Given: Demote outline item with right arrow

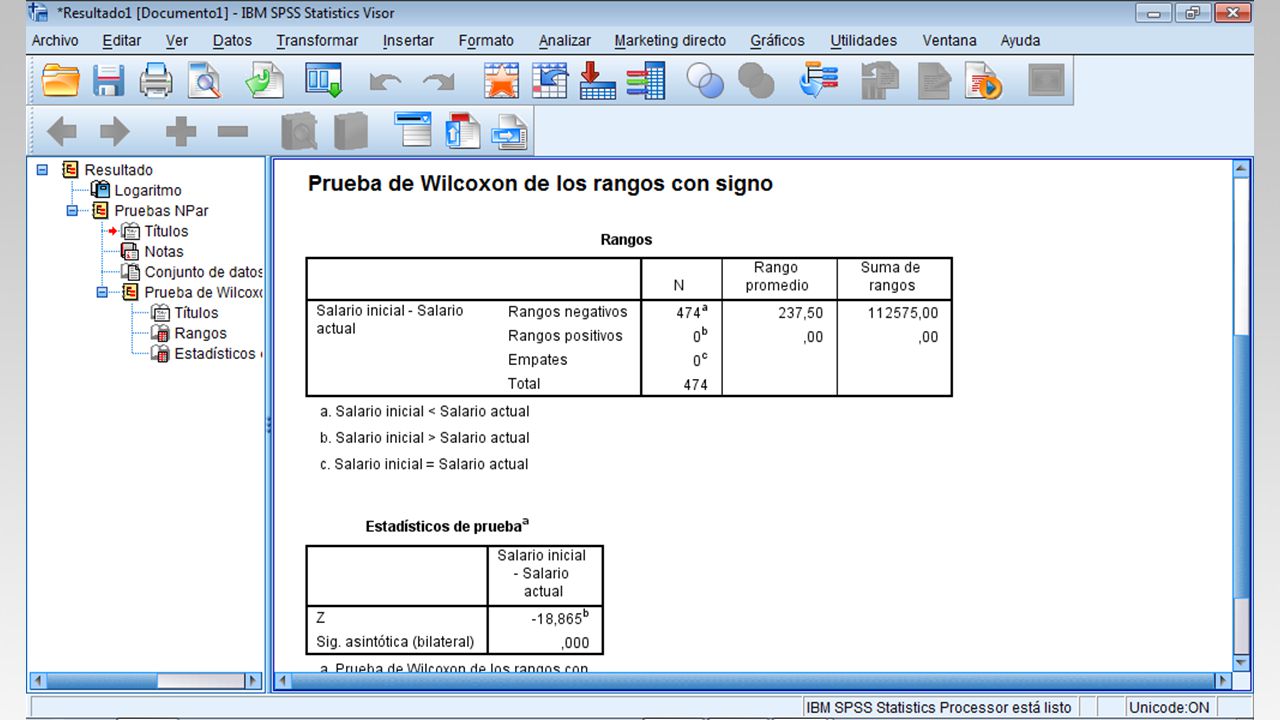Looking at the screenshot, I should click(114, 131).
